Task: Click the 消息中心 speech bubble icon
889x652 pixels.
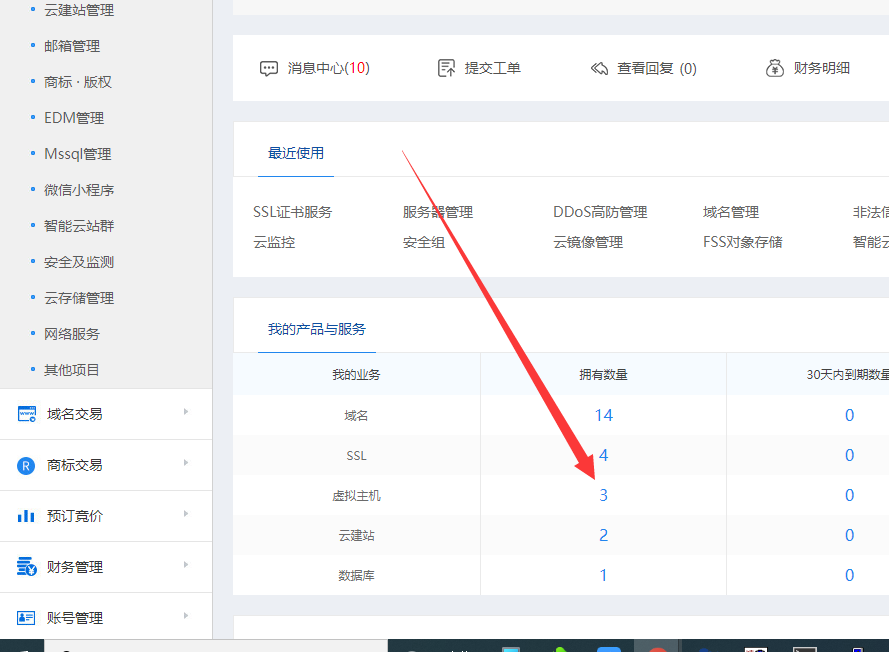Action: tap(268, 68)
